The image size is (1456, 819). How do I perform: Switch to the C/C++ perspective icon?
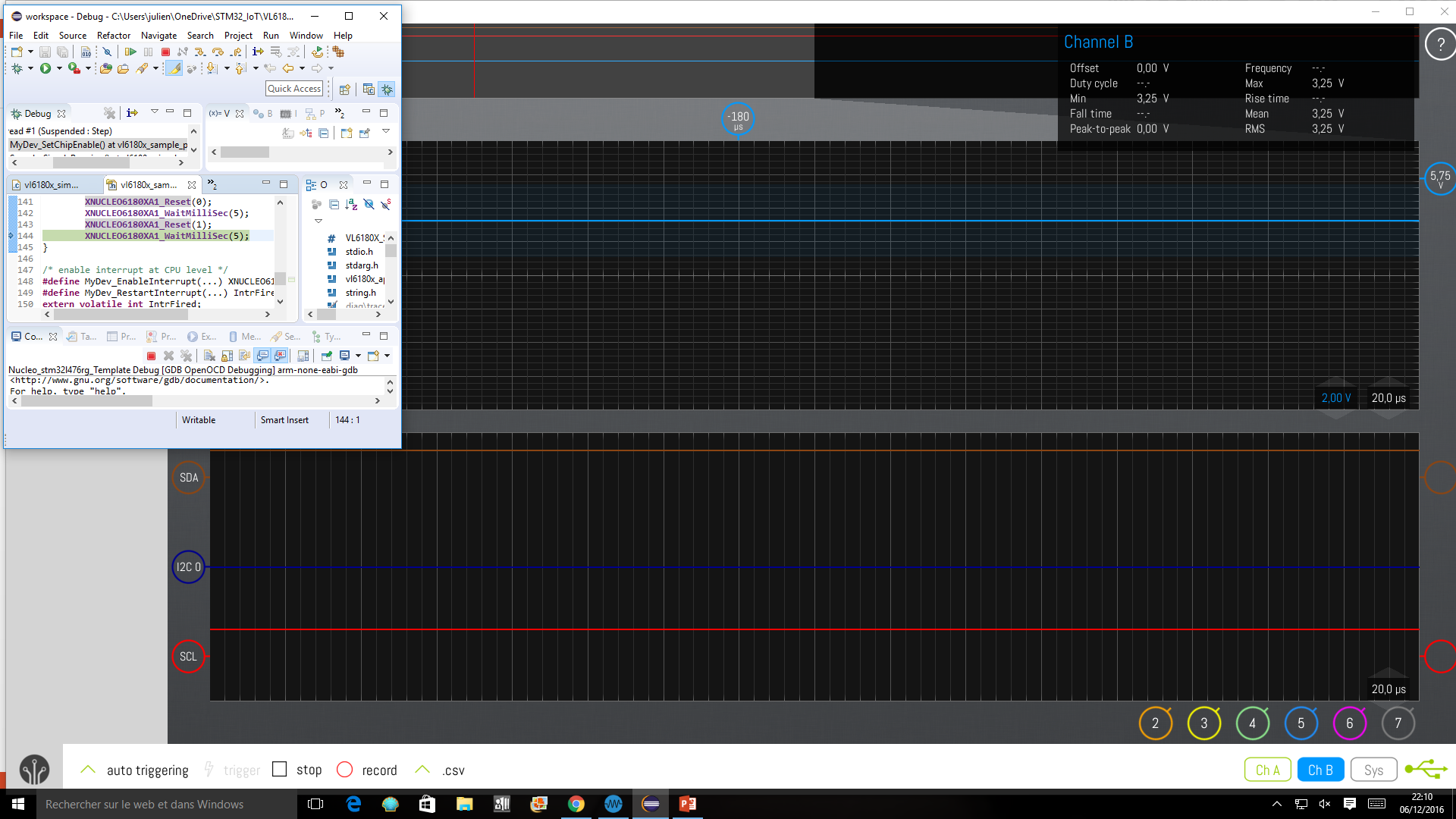(x=369, y=89)
